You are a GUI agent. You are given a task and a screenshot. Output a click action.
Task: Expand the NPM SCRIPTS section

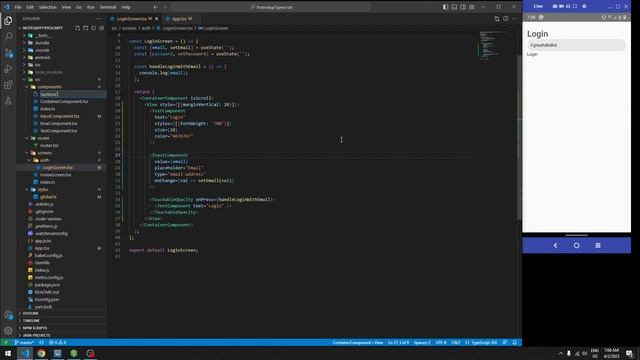coord(35,328)
